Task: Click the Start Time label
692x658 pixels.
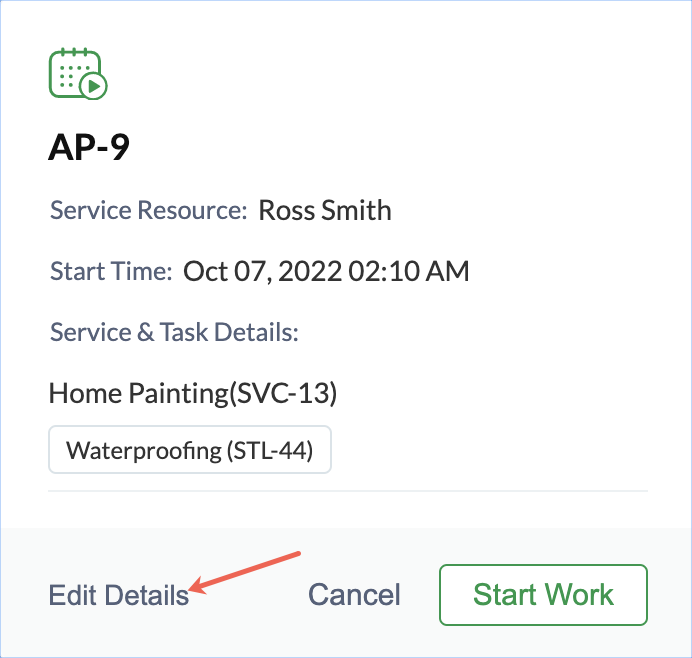Action: 111,271
